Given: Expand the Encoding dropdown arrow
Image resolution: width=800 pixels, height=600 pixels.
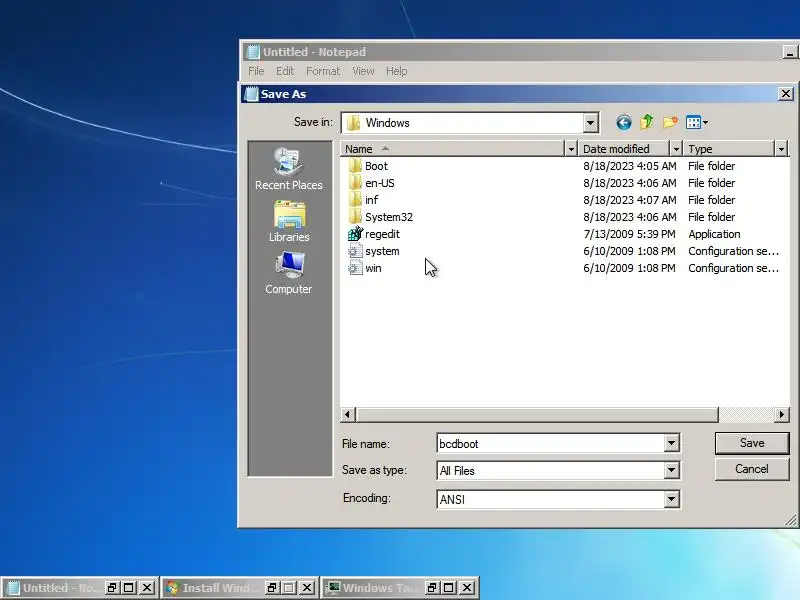Looking at the screenshot, I should pyautogui.click(x=671, y=499).
